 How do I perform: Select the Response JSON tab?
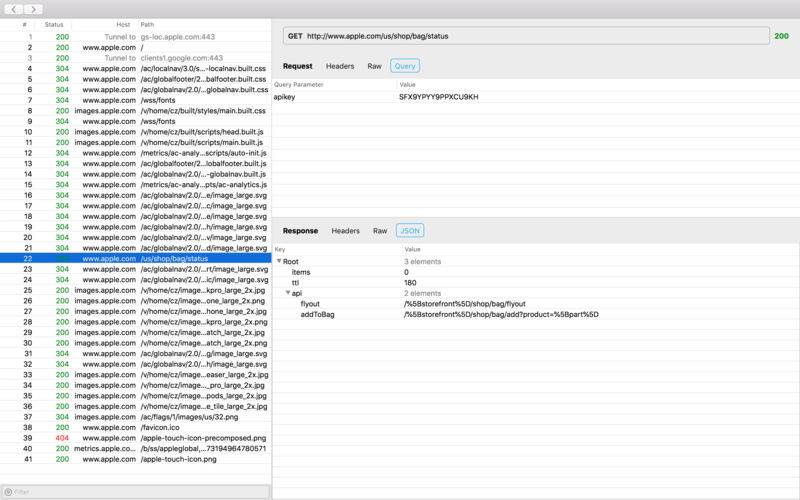[x=410, y=231]
